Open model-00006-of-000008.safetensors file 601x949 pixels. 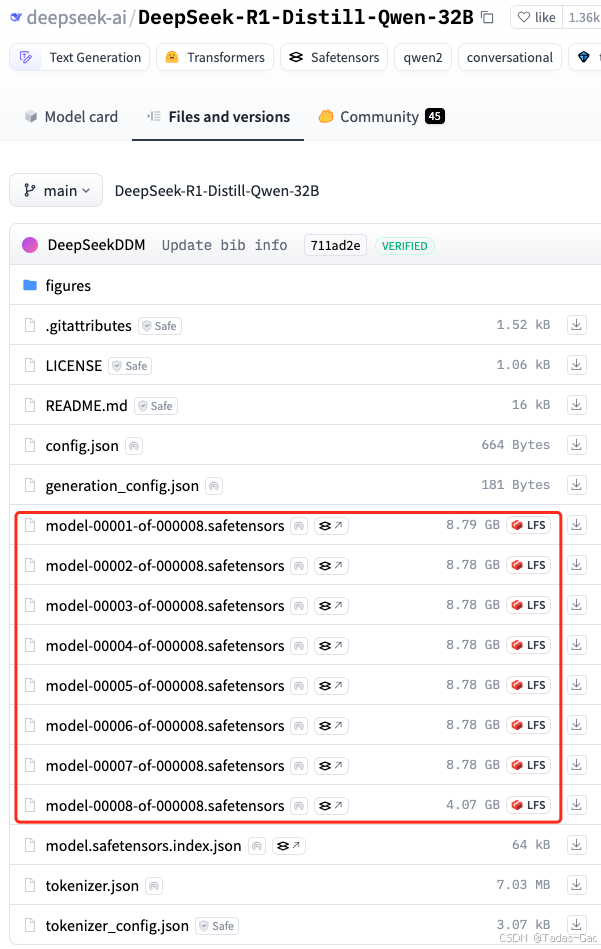pyautogui.click(x=165, y=726)
